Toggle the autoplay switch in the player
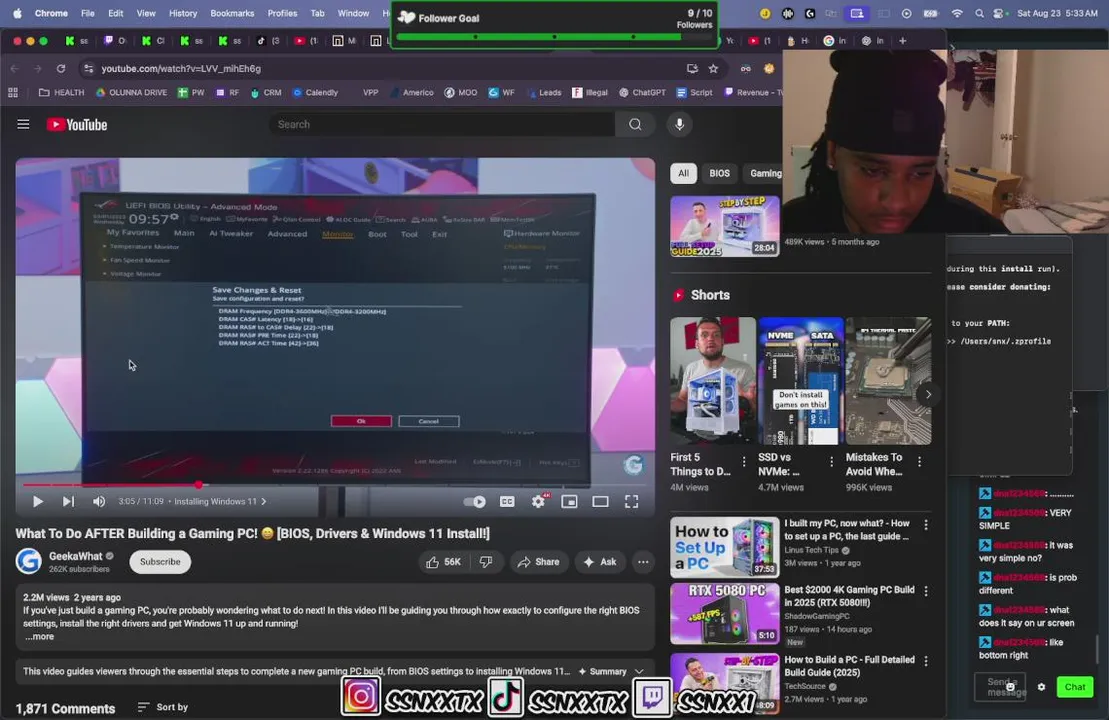1109x720 pixels. (475, 501)
